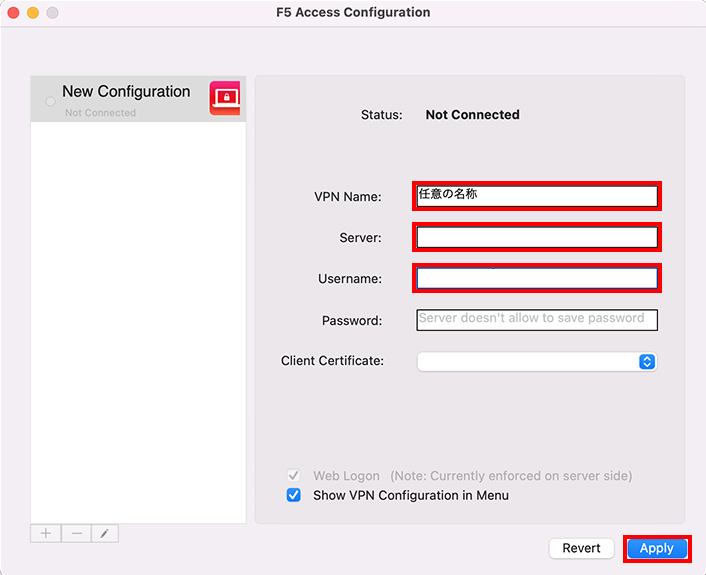Click into the Password field
The image size is (706, 575).
coord(537,320)
